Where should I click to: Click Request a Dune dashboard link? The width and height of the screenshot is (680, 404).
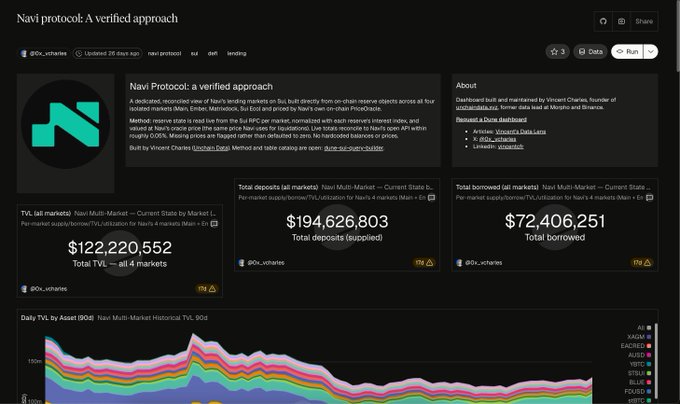491,119
